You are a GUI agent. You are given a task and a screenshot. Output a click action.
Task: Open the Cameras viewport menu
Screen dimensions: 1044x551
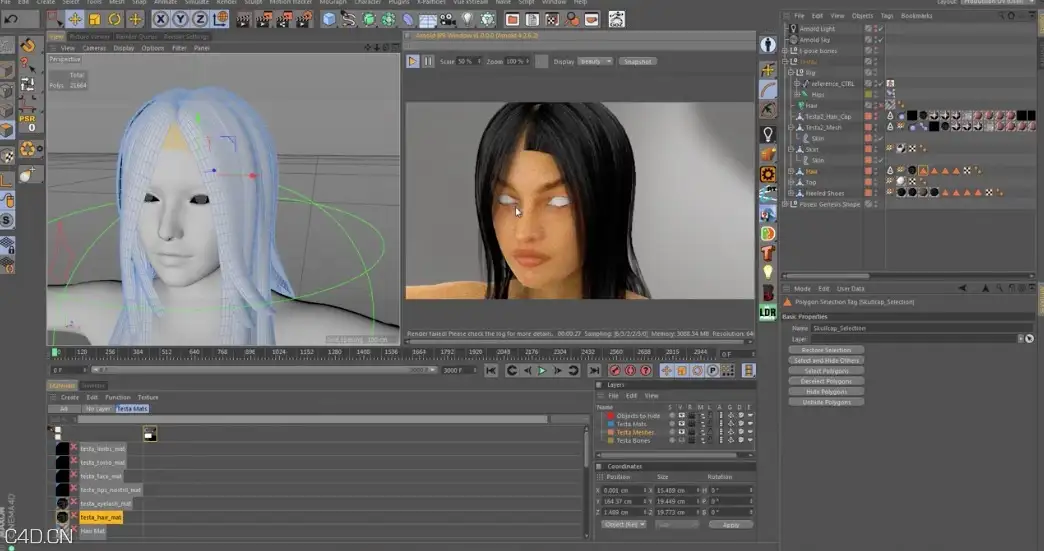coord(94,48)
